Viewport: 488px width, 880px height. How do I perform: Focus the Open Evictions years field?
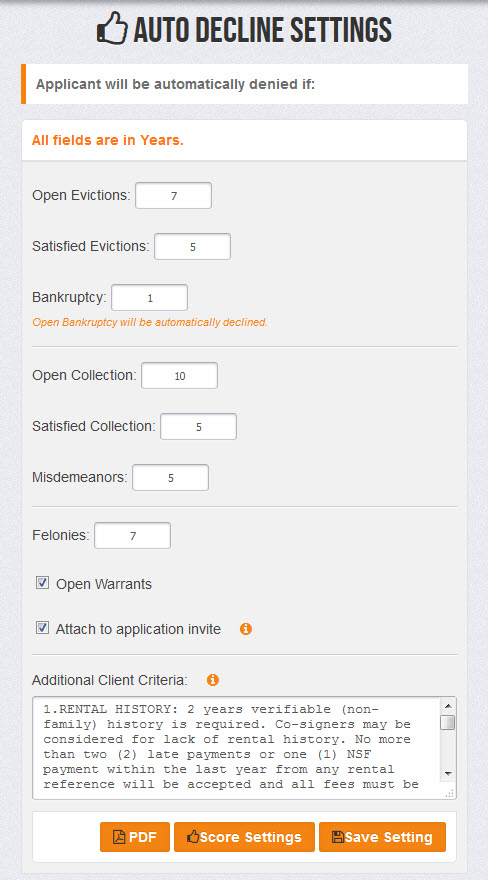click(x=173, y=196)
